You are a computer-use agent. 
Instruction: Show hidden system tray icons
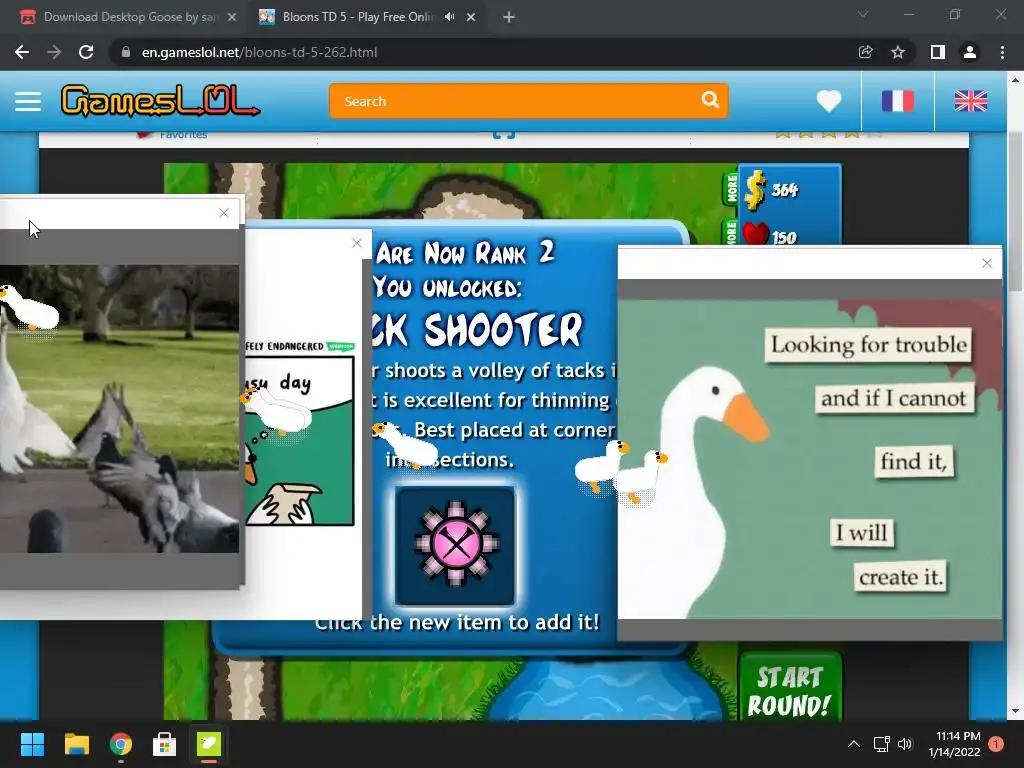pos(854,744)
